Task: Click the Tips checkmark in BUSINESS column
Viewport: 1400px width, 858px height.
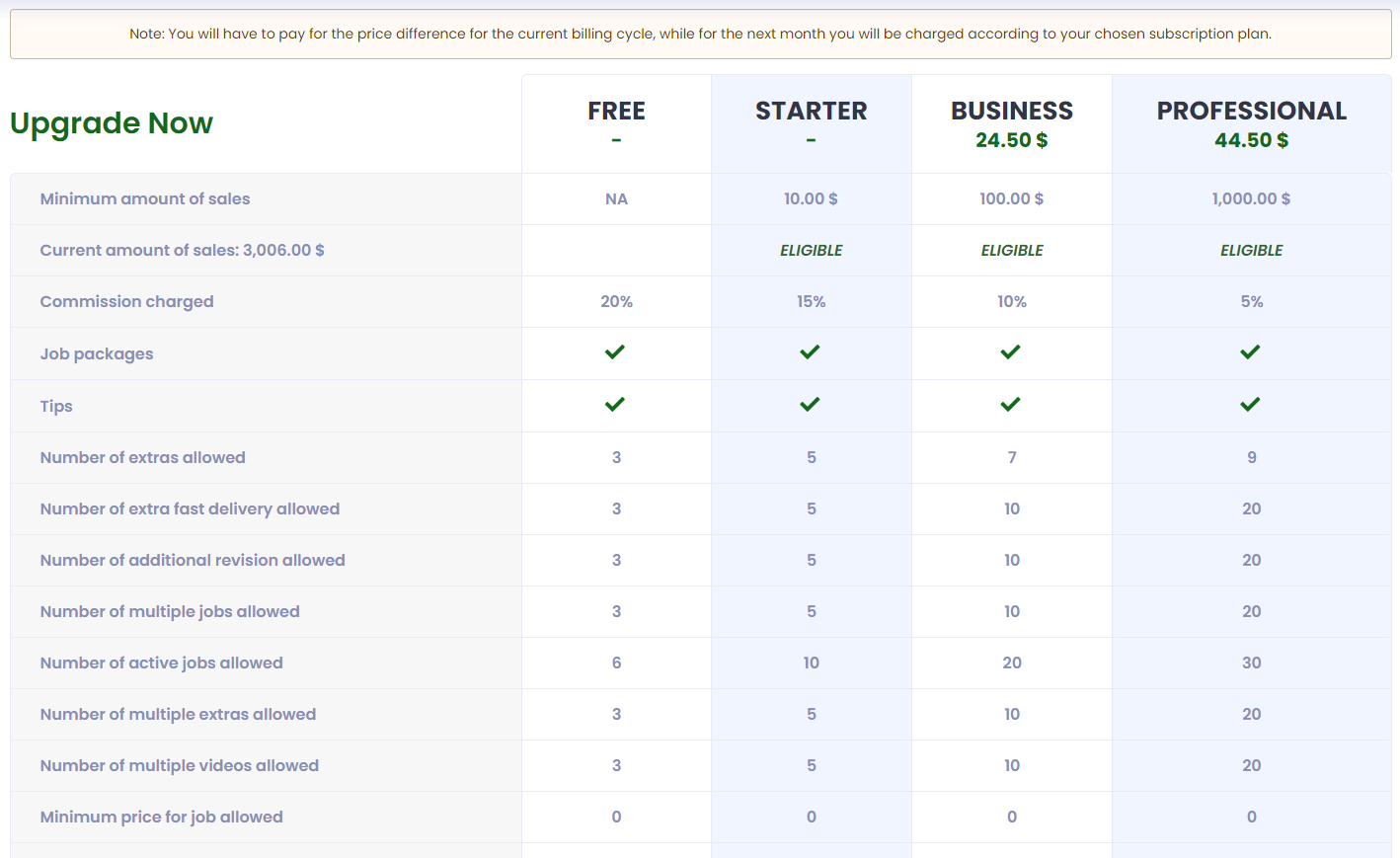Action: click(x=1011, y=405)
